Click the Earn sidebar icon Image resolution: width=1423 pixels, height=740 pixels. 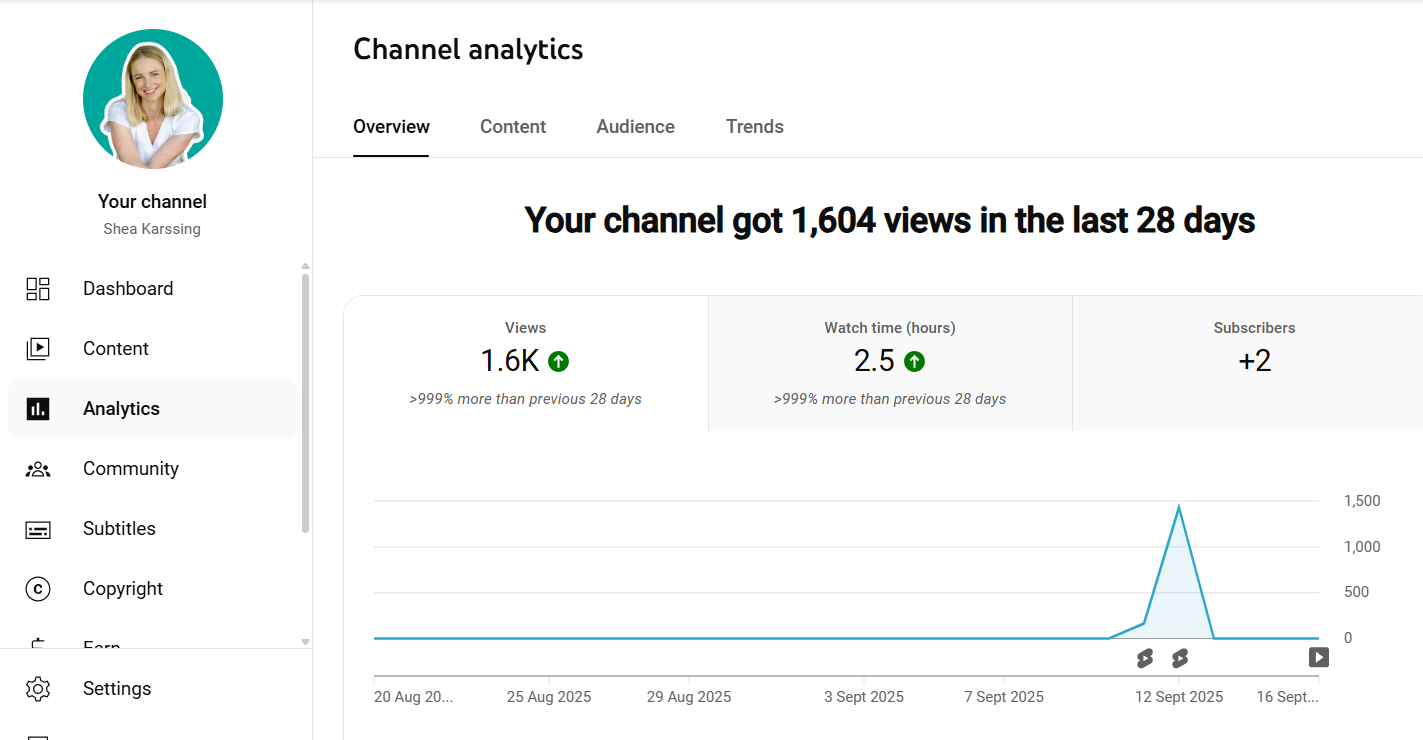[38, 645]
